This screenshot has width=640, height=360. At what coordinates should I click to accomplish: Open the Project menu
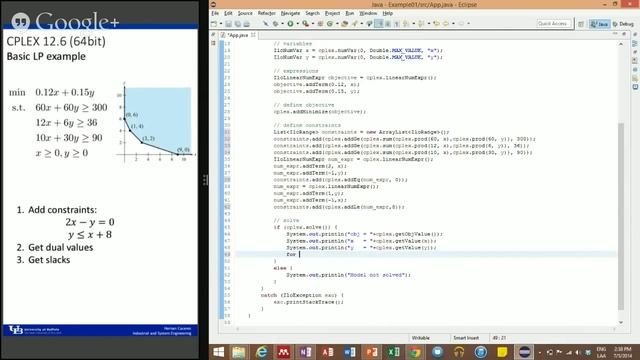pyautogui.click(x=332, y=13)
